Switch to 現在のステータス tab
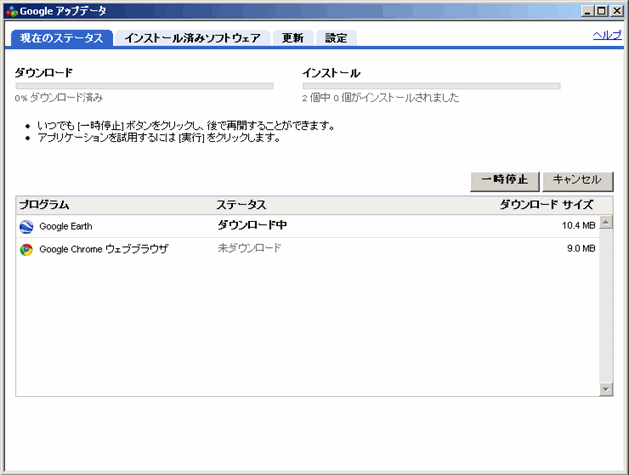 coord(61,38)
